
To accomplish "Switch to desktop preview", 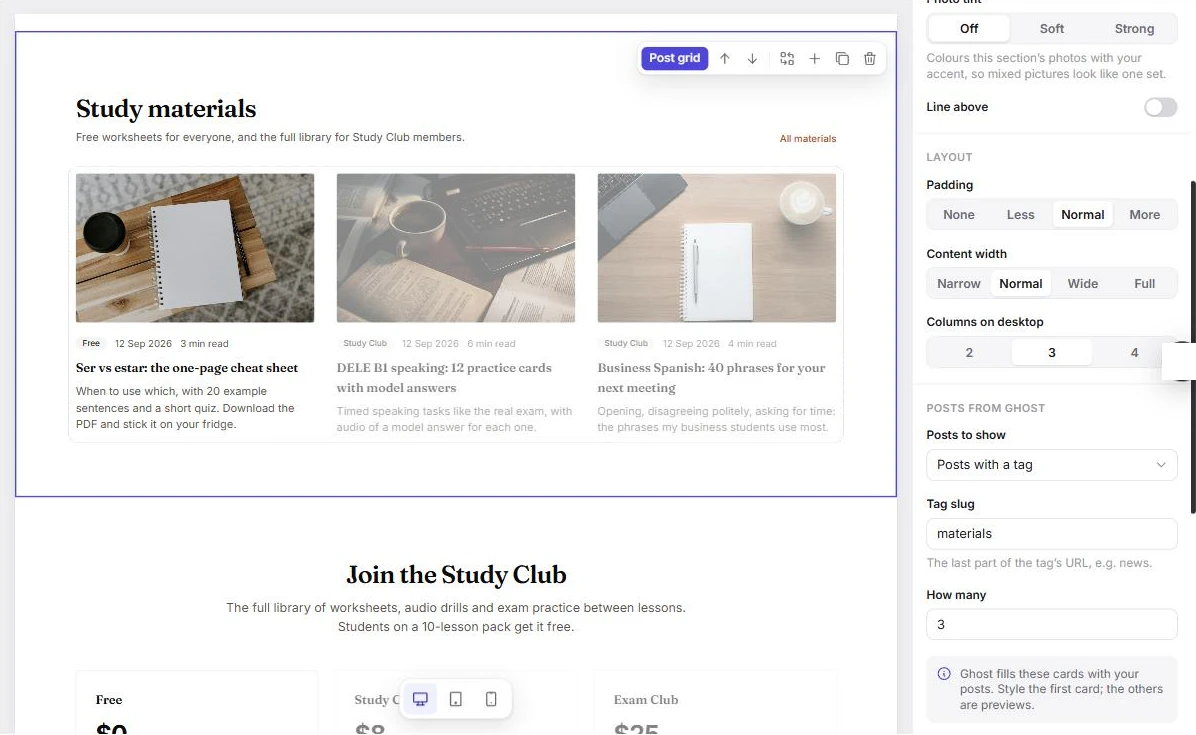I will coord(420,699).
